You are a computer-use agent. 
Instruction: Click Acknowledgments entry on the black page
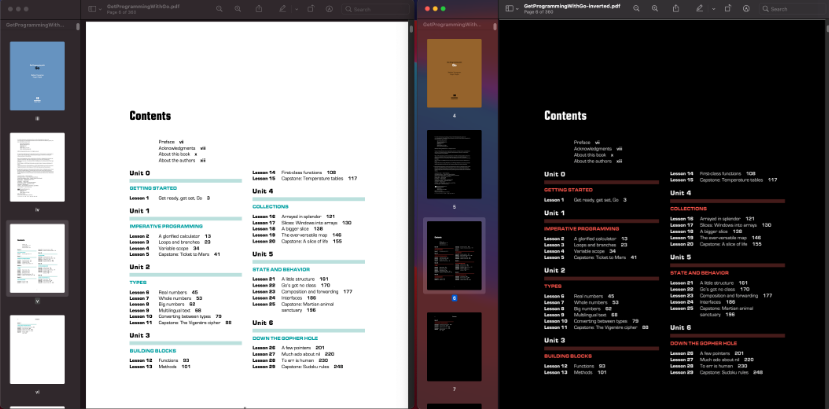(x=598, y=148)
